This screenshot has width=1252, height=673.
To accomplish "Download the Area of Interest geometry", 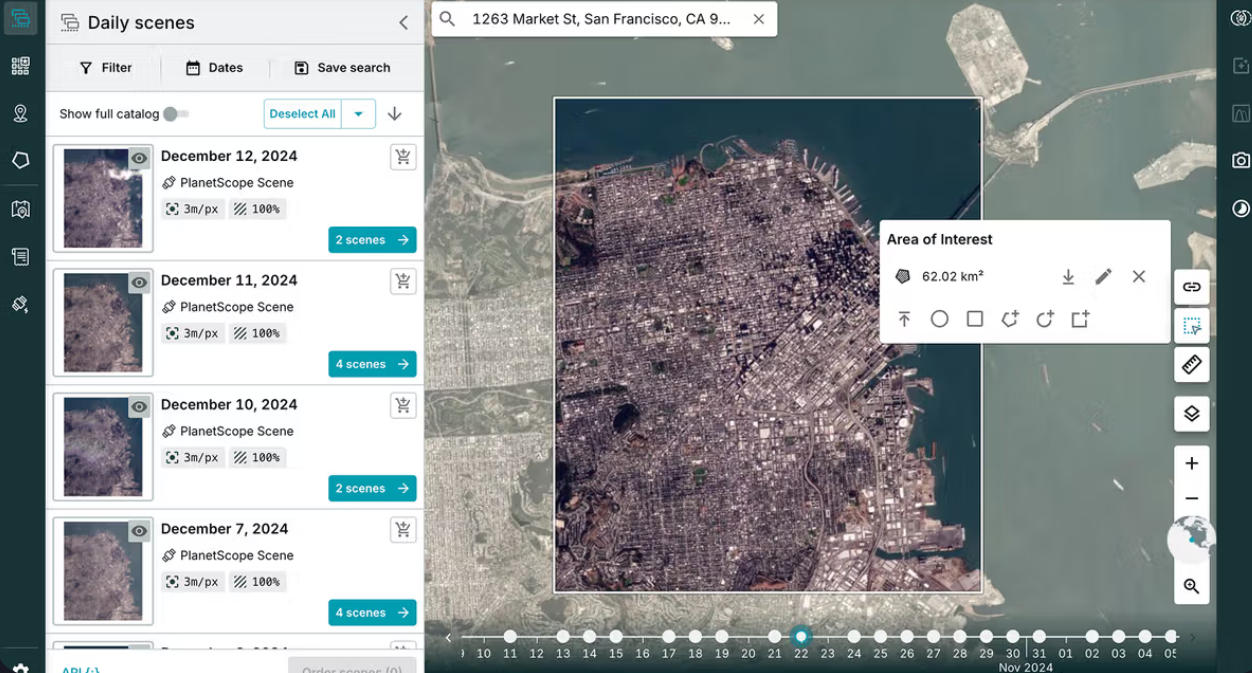I will (1068, 277).
